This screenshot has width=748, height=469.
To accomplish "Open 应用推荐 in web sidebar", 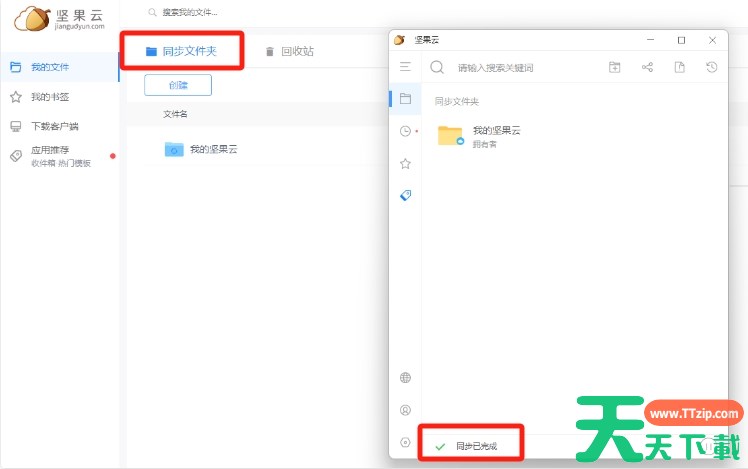I will pyautogui.click(x=50, y=150).
